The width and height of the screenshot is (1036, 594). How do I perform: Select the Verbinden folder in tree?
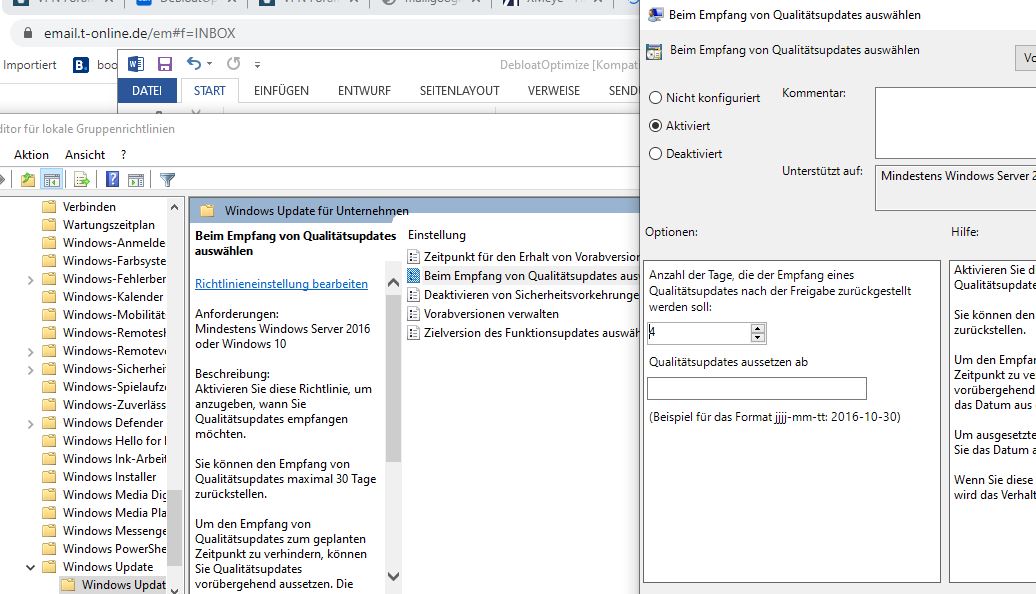click(x=89, y=207)
